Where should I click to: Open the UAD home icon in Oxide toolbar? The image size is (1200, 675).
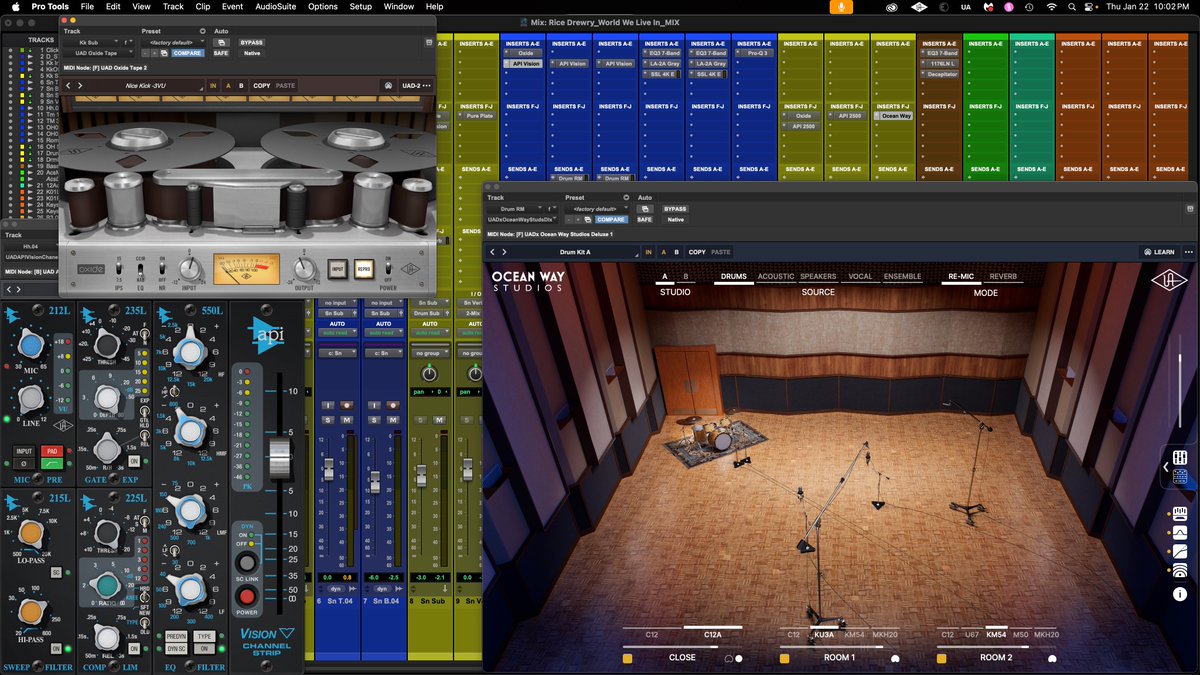pos(388,86)
